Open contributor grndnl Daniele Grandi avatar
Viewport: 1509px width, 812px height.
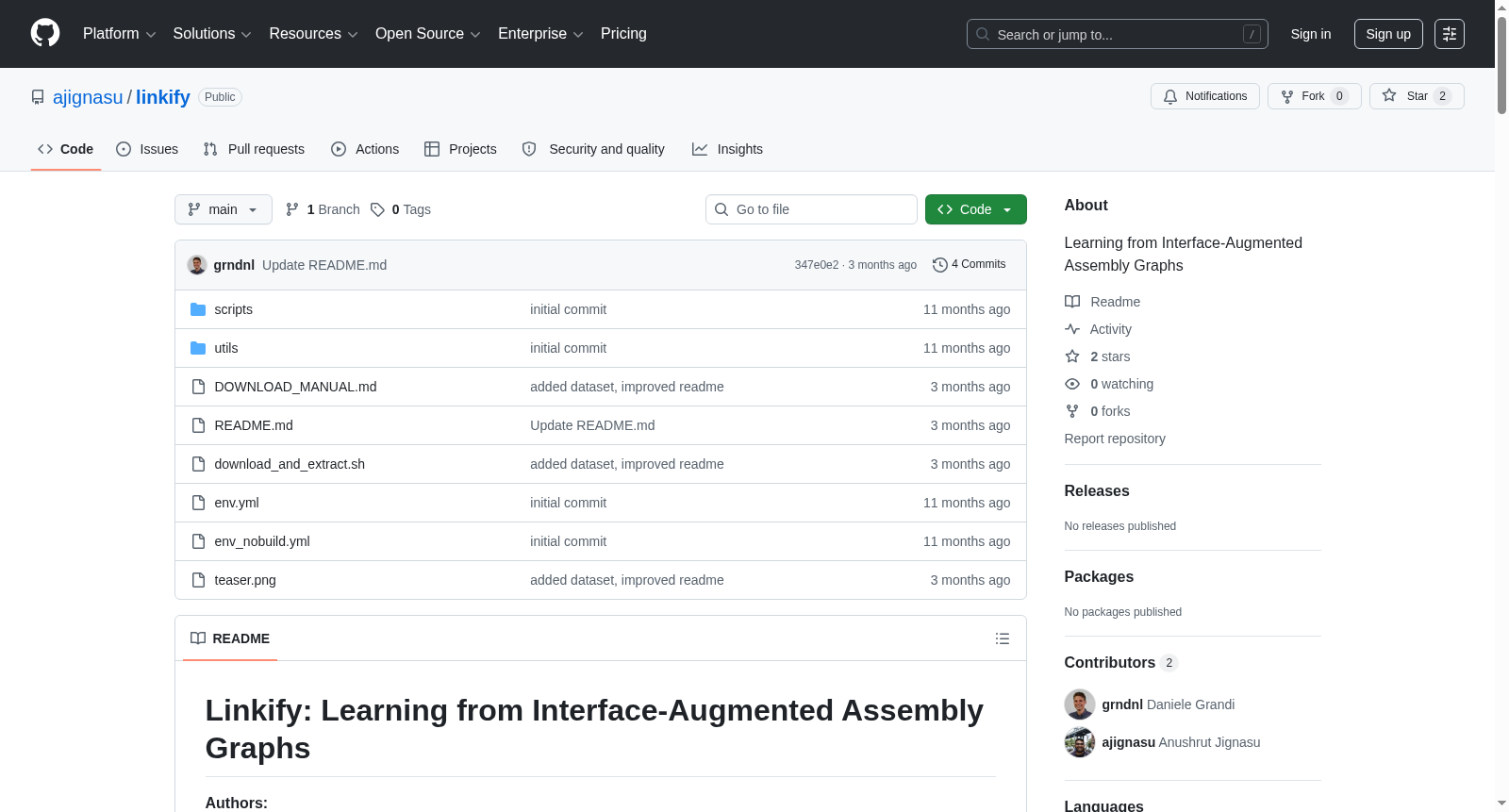pos(1080,704)
